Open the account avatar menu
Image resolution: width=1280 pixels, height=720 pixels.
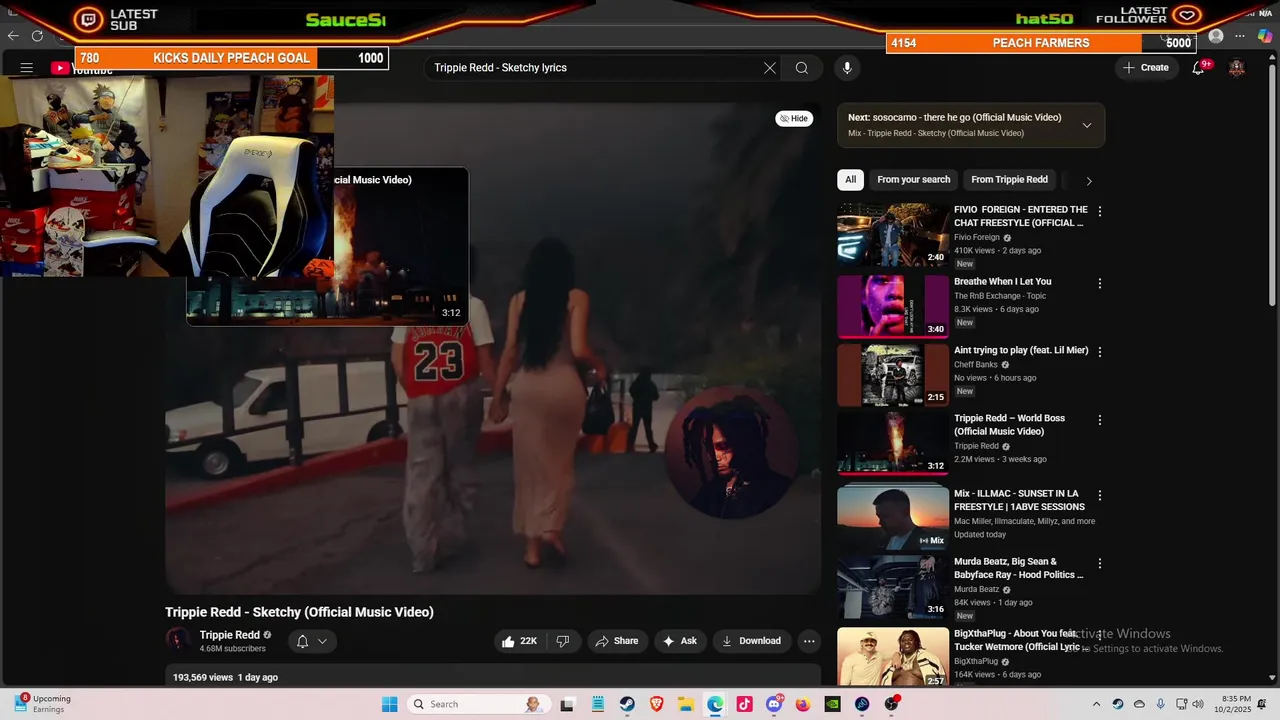coord(1237,68)
